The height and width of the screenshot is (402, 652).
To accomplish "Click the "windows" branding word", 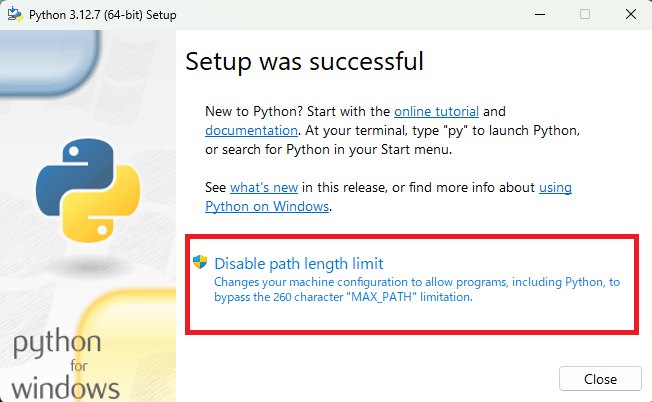I will point(66,386).
